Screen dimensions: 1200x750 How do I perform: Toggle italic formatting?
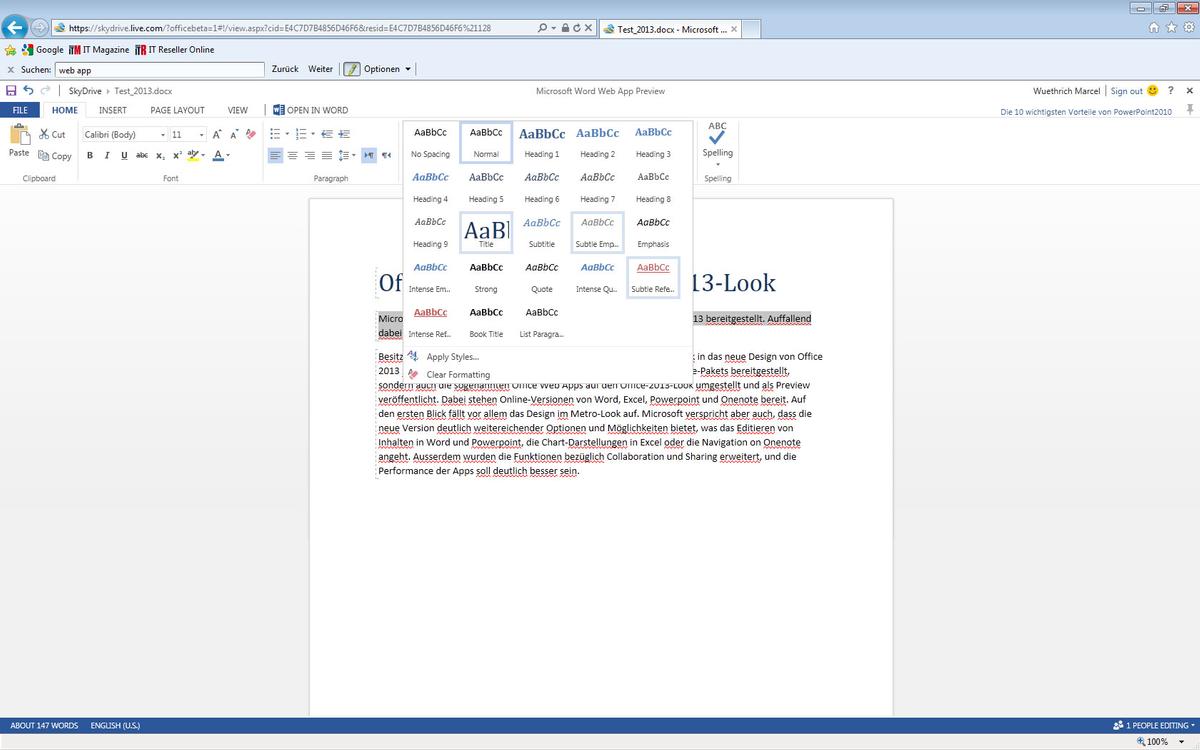[107, 155]
